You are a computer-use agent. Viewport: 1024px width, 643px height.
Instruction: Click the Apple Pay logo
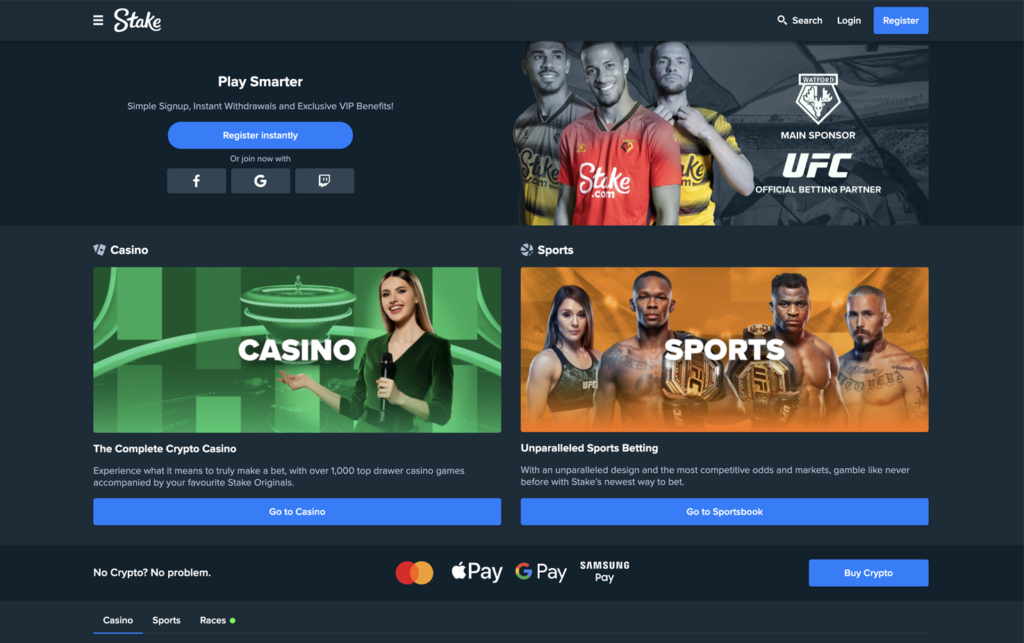tap(477, 572)
